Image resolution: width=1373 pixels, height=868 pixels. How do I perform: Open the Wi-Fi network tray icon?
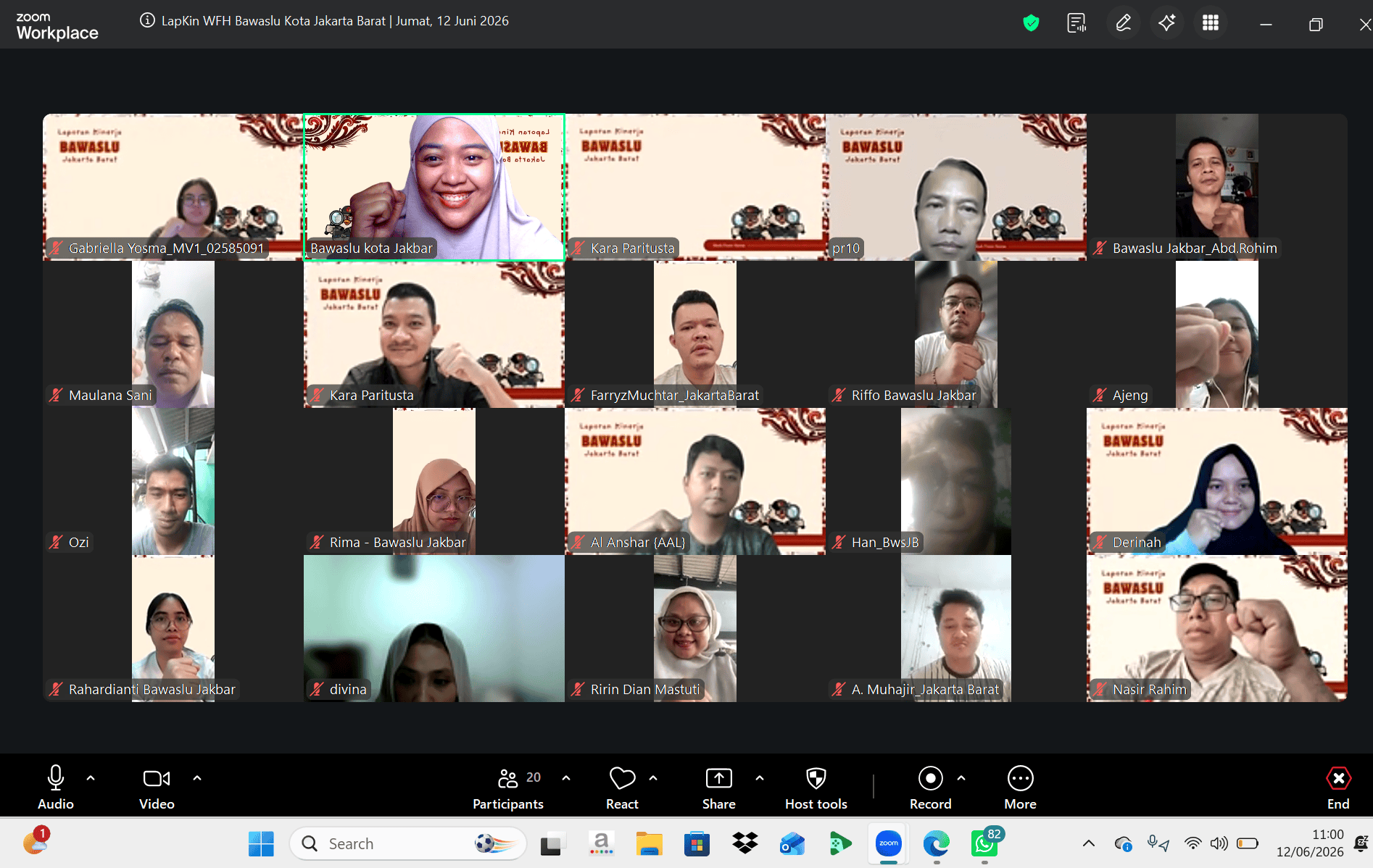pos(1192,843)
